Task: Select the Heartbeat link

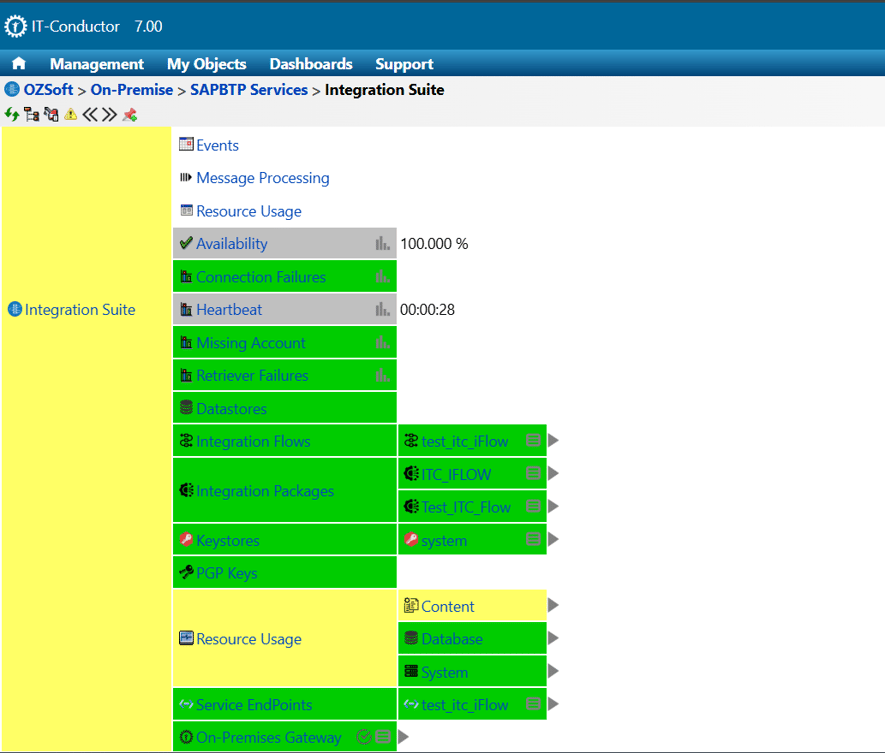Action: coord(229,309)
